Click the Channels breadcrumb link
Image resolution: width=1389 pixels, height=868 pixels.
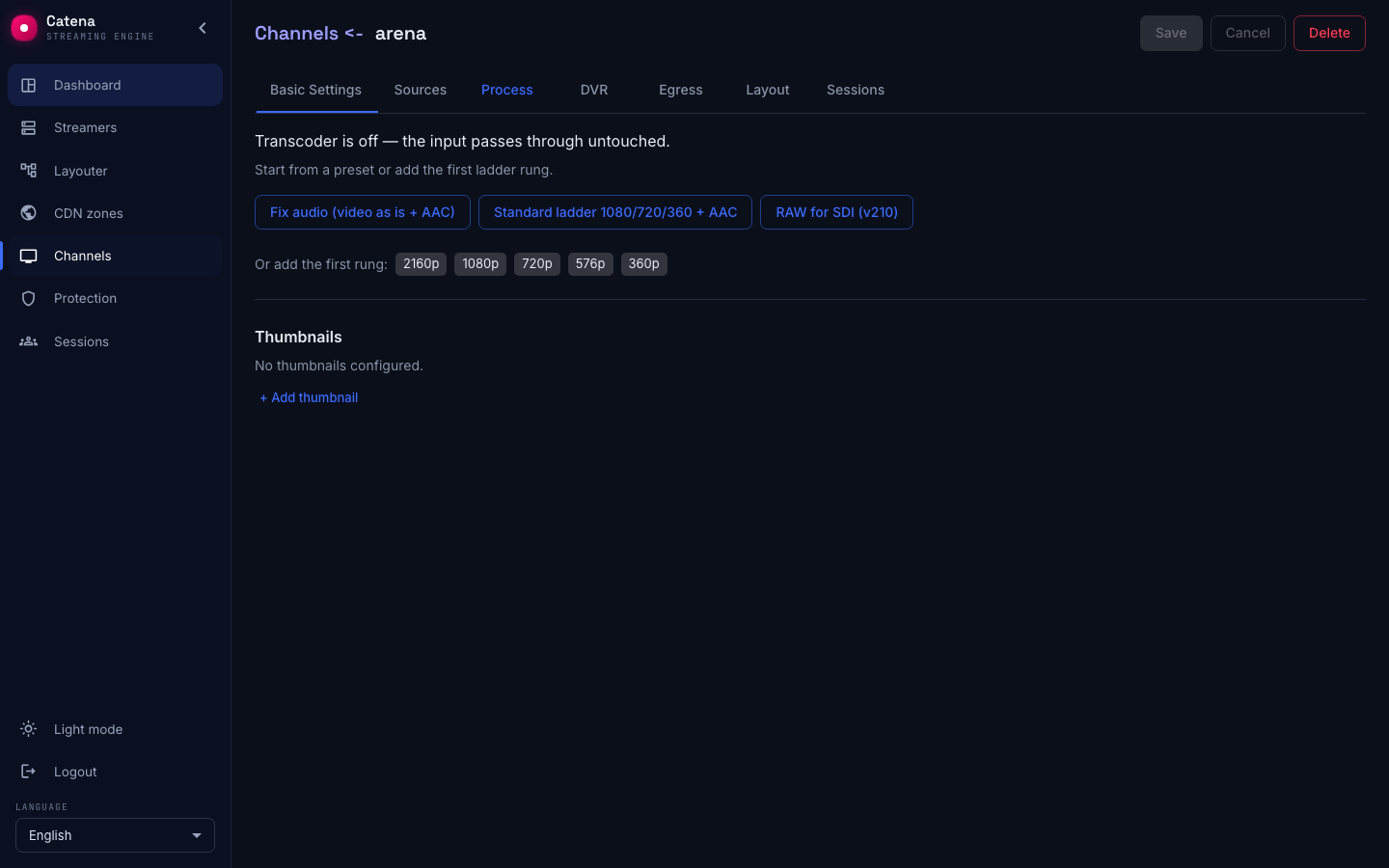[x=297, y=33]
